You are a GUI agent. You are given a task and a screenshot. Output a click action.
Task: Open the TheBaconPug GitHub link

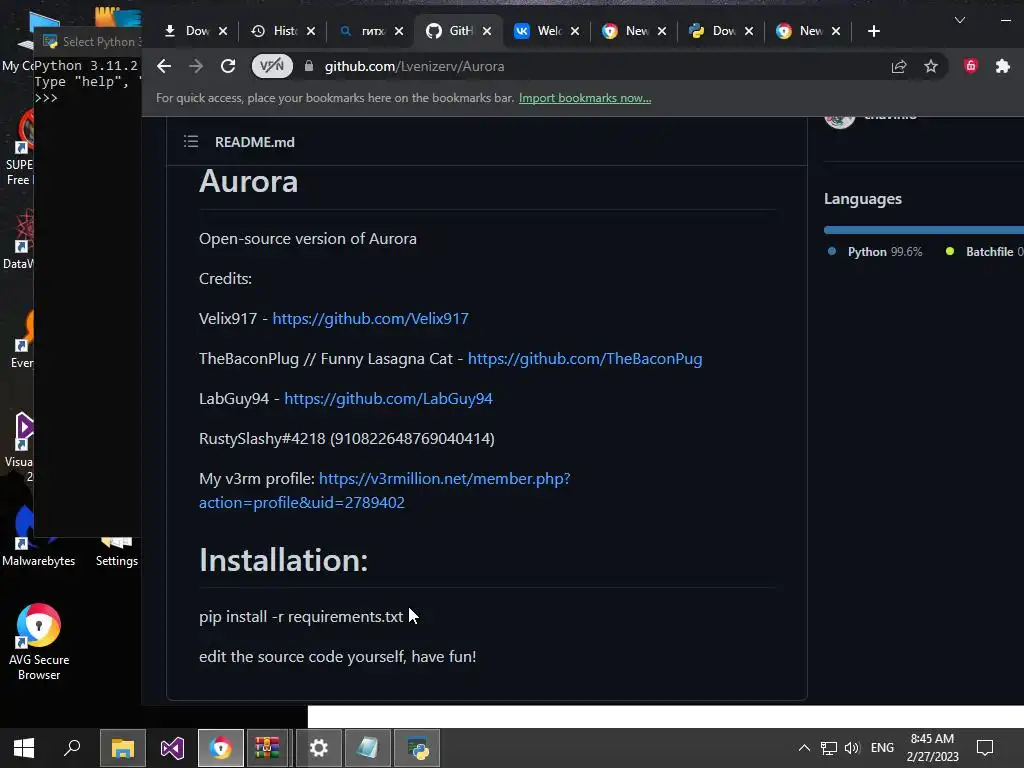[x=585, y=359]
